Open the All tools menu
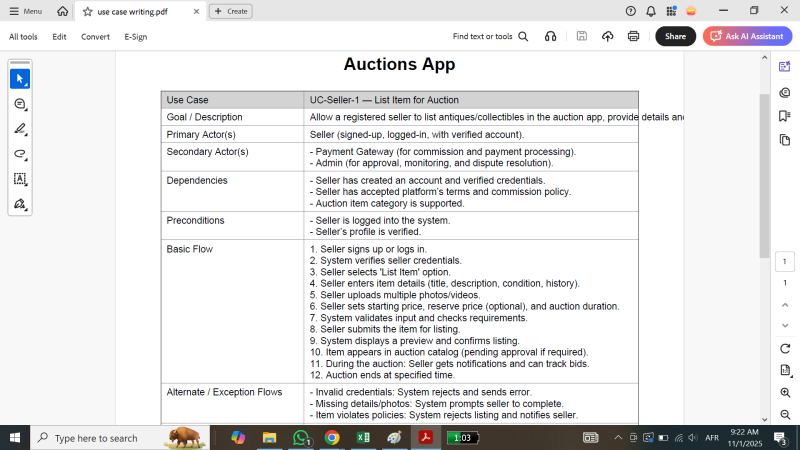The image size is (800, 450). 23,37
